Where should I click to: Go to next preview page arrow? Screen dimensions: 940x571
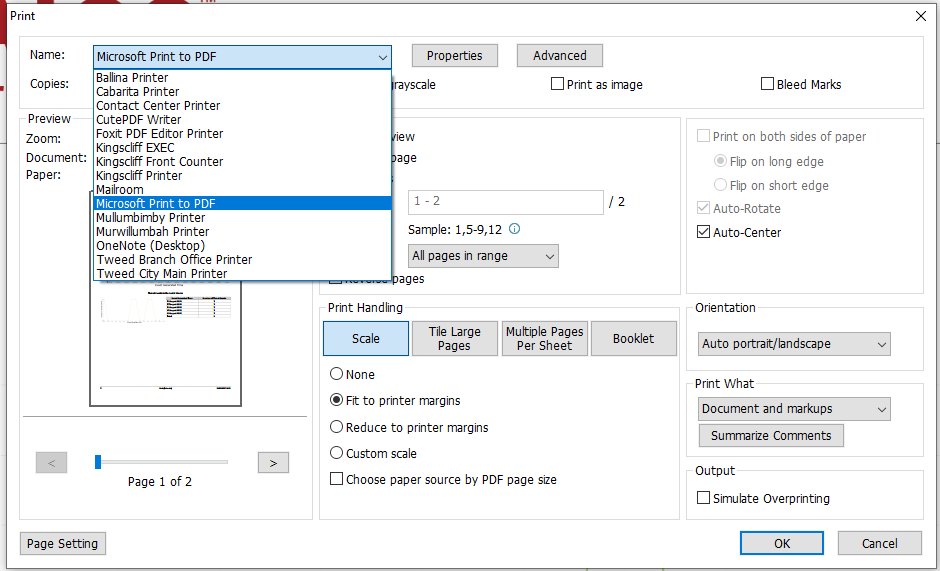pos(273,462)
